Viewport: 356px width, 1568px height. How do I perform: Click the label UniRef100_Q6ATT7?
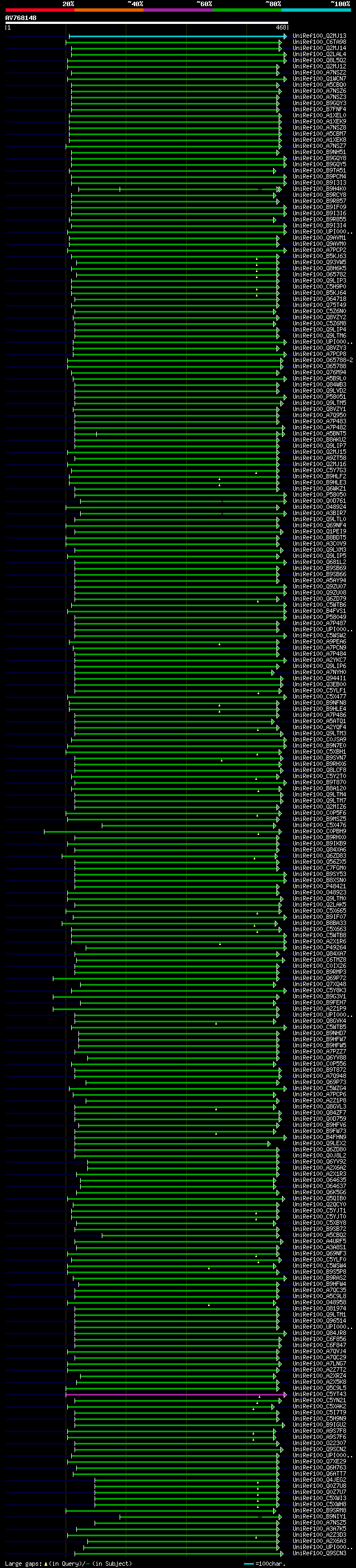(x=319, y=1474)
